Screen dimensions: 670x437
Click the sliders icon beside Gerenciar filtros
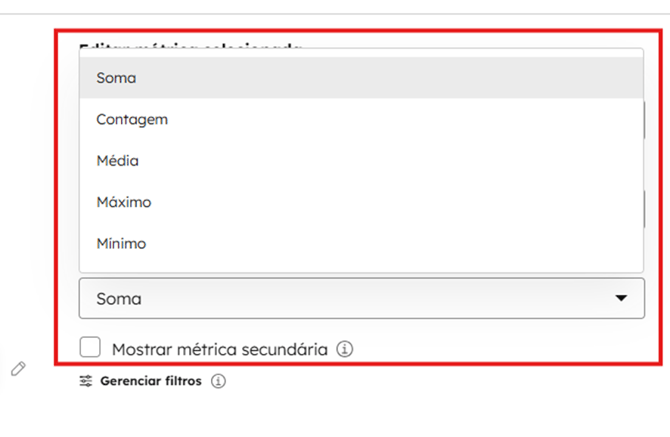tap(86, 381)
